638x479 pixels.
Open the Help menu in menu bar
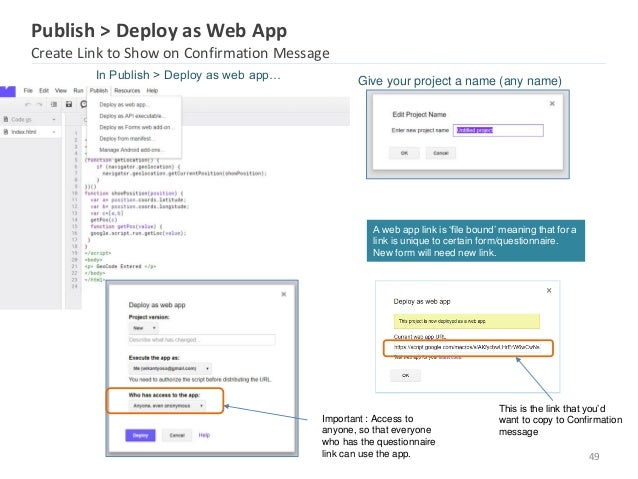(x=152, y=90)
